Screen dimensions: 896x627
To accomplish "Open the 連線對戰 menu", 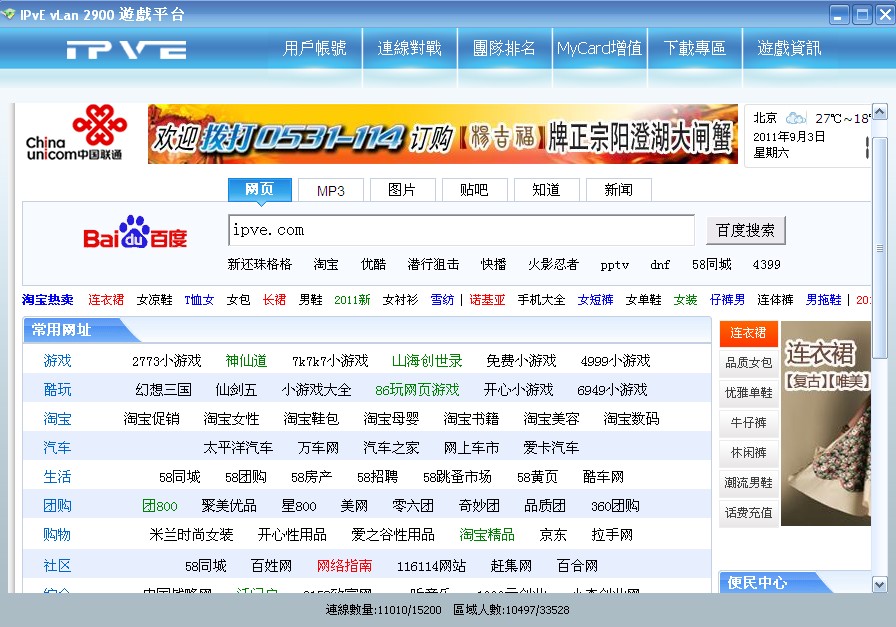I will click(x=410, y=48).
